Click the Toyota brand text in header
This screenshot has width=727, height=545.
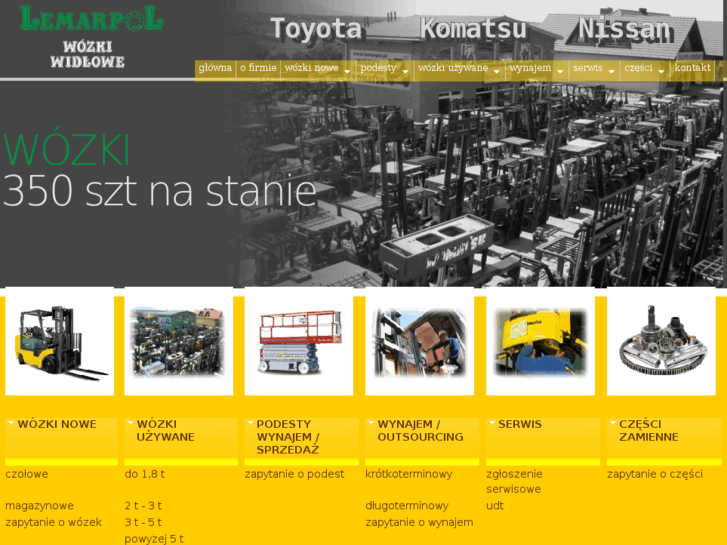[x=316, y=29]
